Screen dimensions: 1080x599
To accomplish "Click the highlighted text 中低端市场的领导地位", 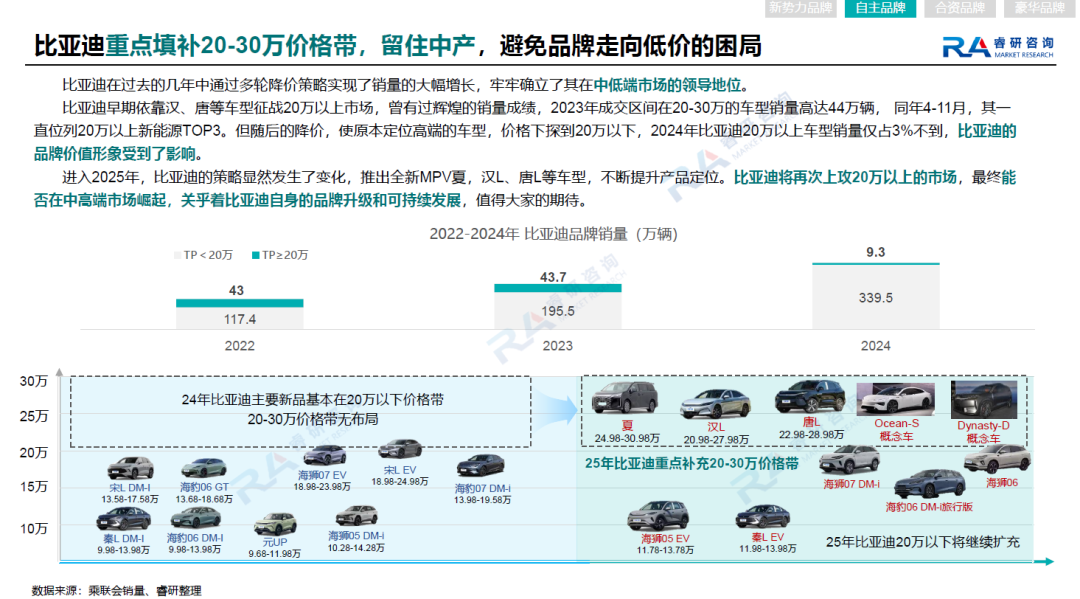I will tap(667, 85).
